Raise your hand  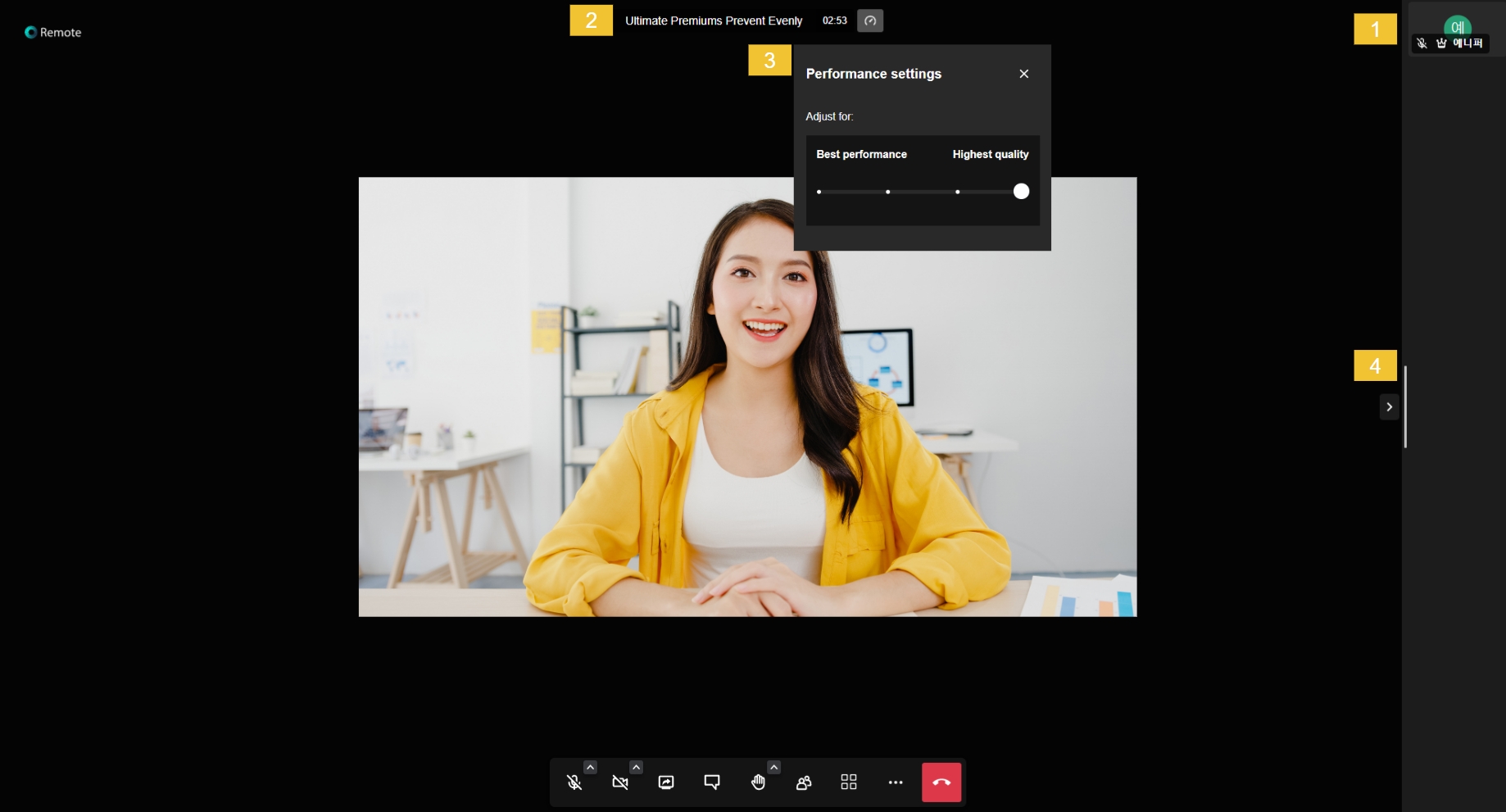click(758, 783)
